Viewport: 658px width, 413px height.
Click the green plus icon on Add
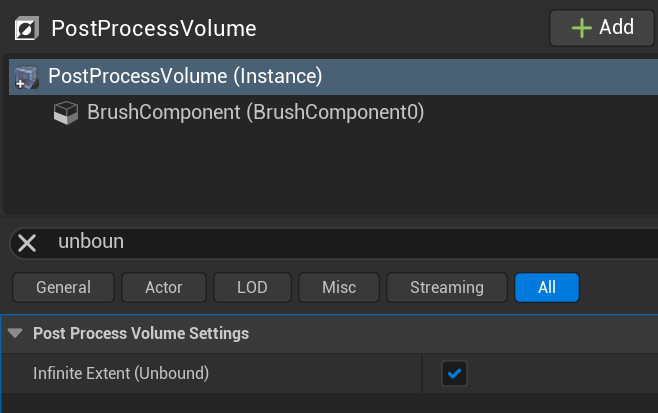point(581,27)
